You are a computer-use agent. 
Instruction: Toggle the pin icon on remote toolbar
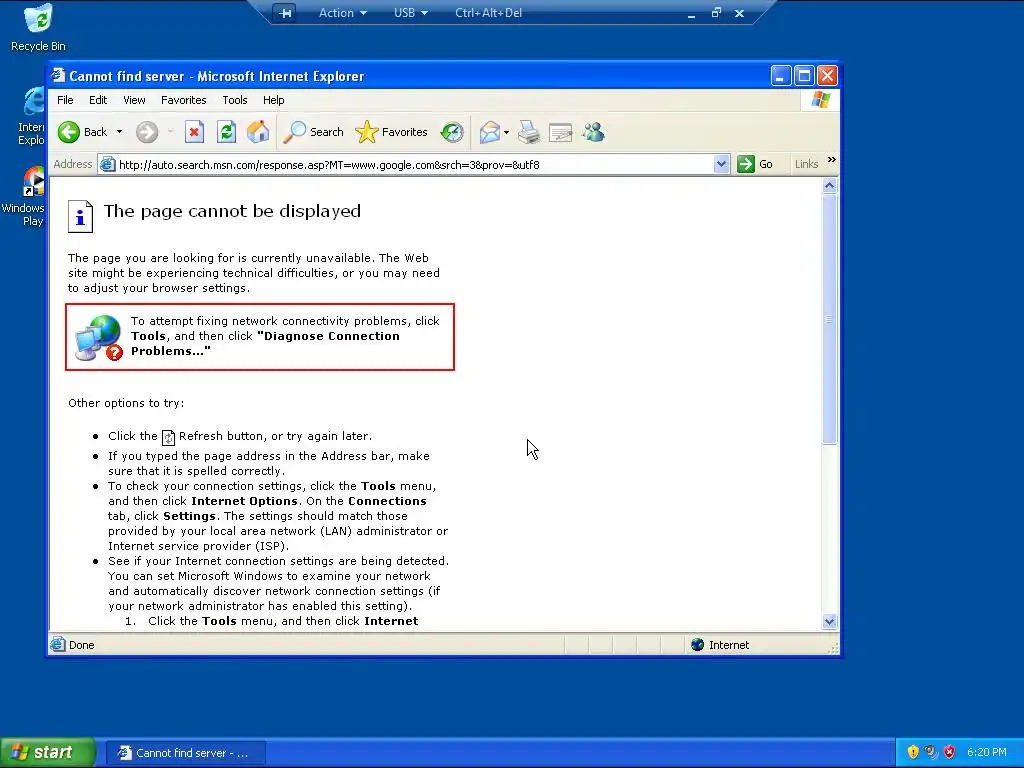[x=285, y=13]
